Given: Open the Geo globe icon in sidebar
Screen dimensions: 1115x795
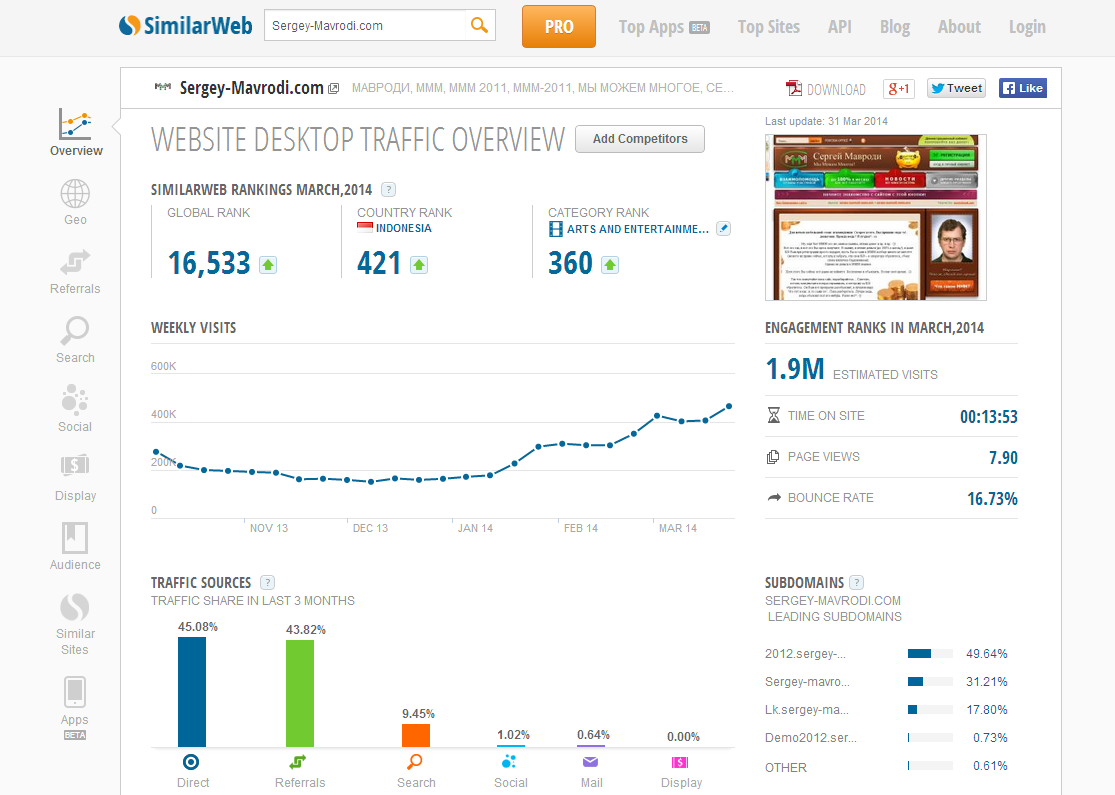Looking at the screenshot, I should [x=75, y=194].
